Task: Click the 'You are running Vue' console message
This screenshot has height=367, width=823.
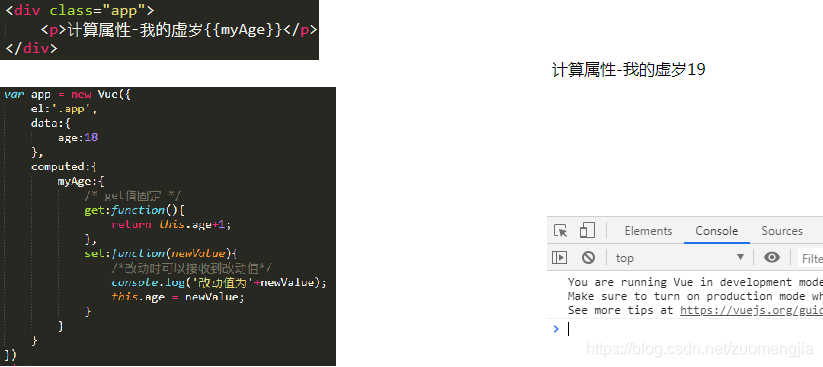Action: (x=695, y=282)
